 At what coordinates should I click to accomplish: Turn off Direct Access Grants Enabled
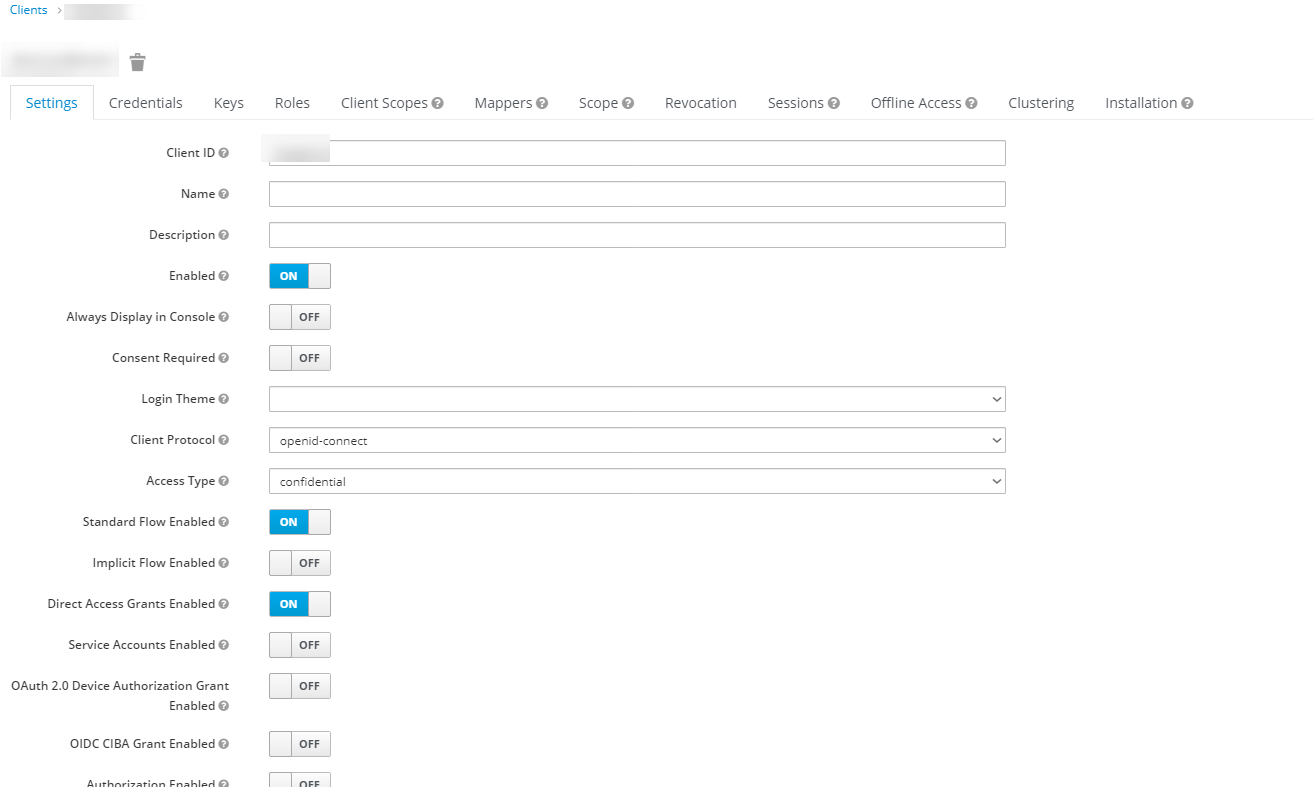300,604
